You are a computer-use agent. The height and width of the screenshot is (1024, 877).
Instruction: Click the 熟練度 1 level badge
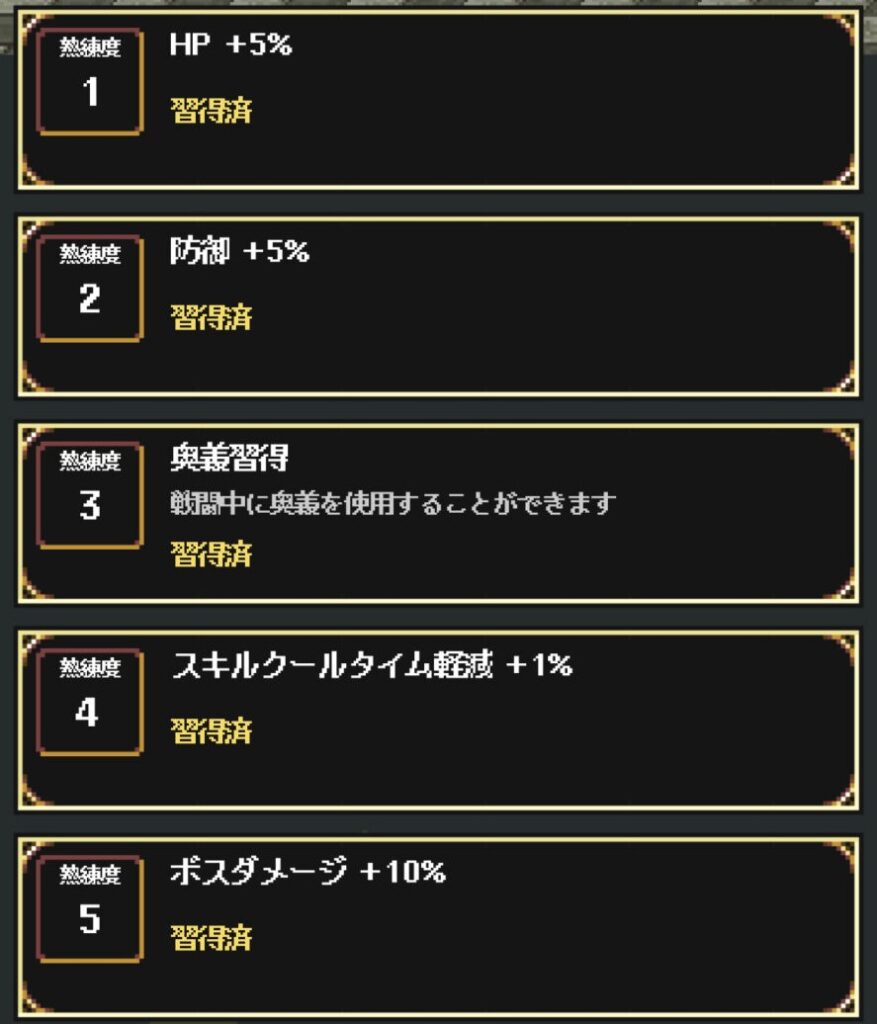coord(90,82)
